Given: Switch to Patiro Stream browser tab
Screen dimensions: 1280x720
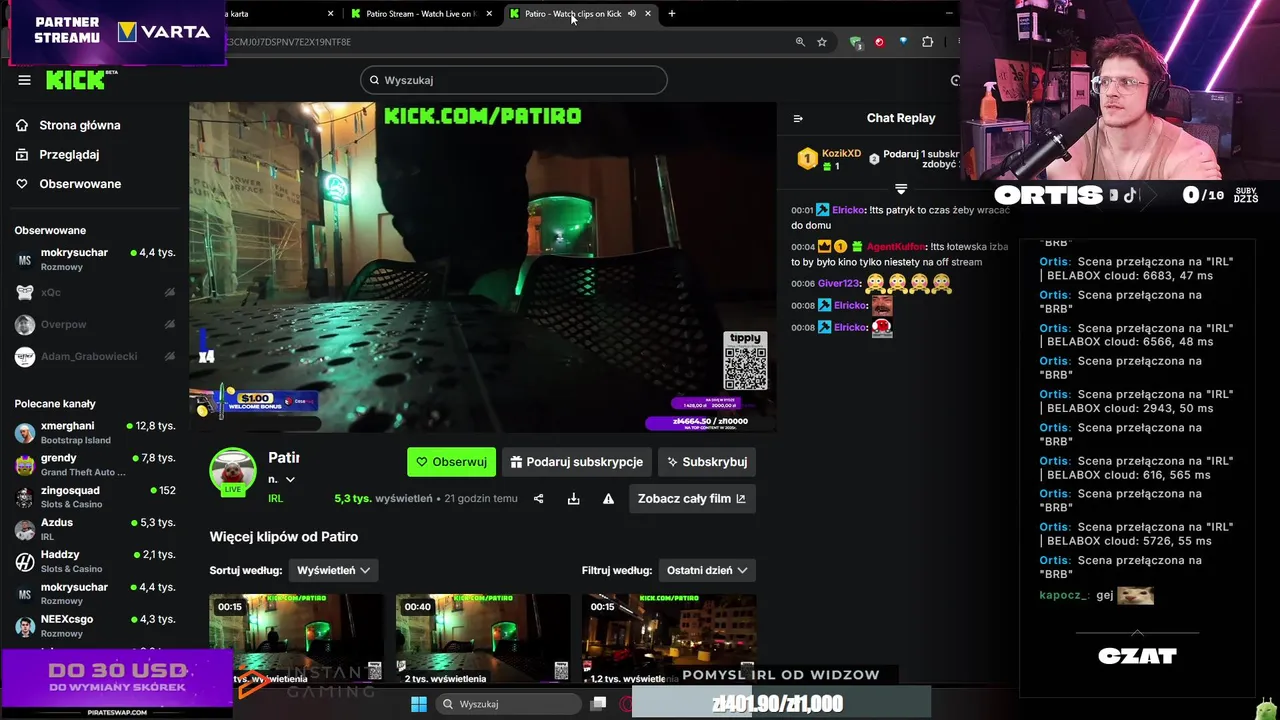Looking at the screenshot, I should click(420, 14).
